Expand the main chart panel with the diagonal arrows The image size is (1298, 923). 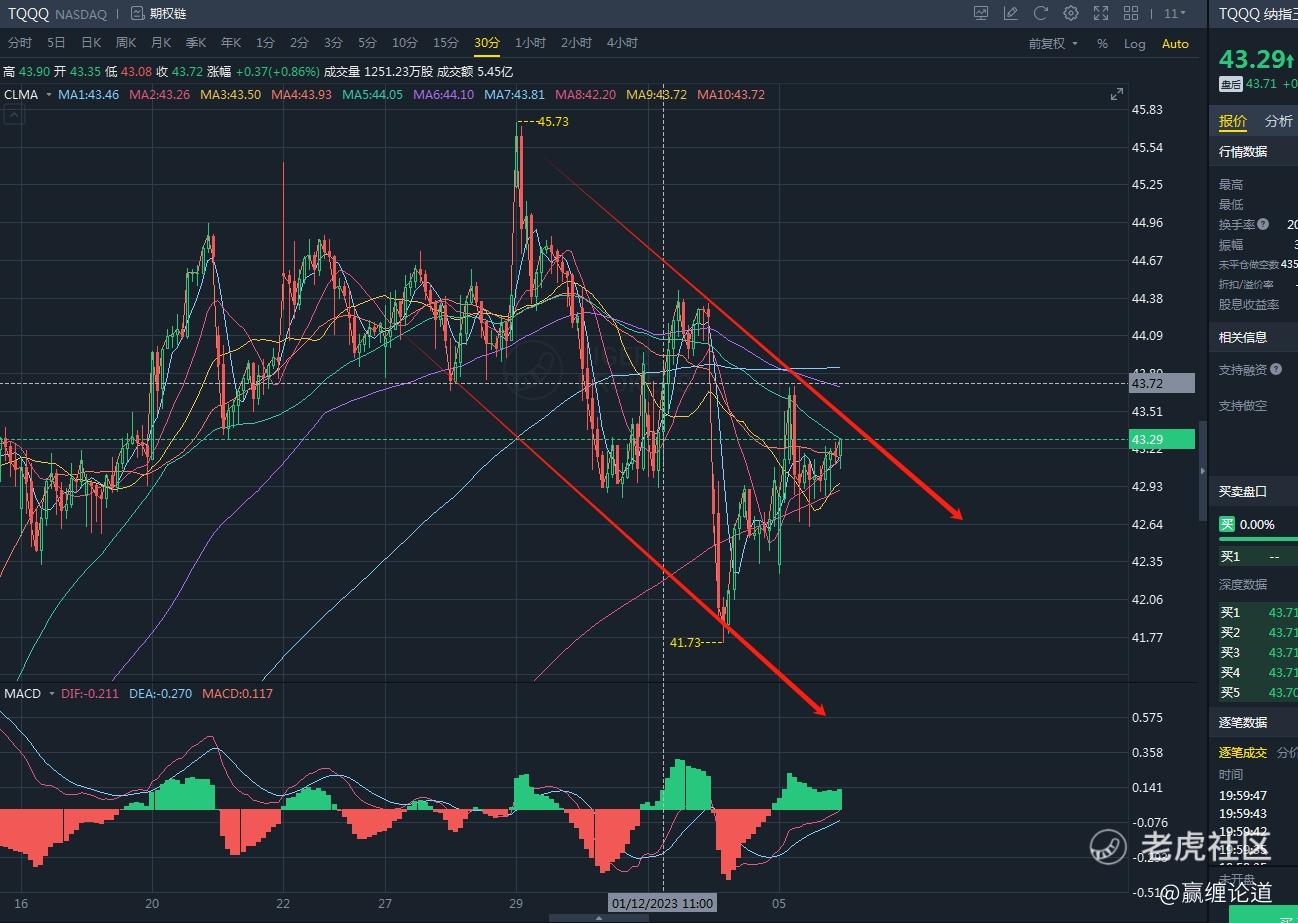pyautogui.click(x=1117, y=94)
